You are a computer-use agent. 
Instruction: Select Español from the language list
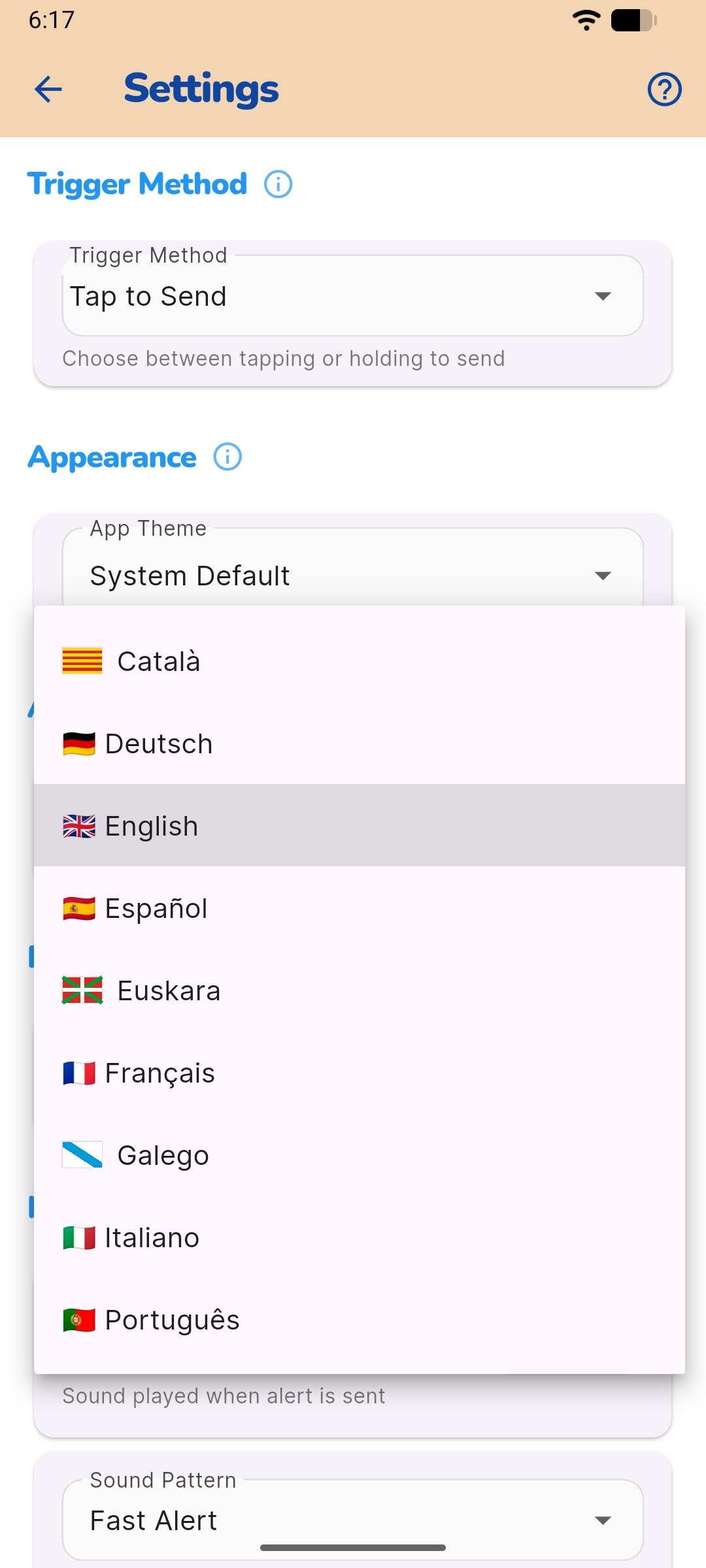pyautogui.click(x=196, y=907)
